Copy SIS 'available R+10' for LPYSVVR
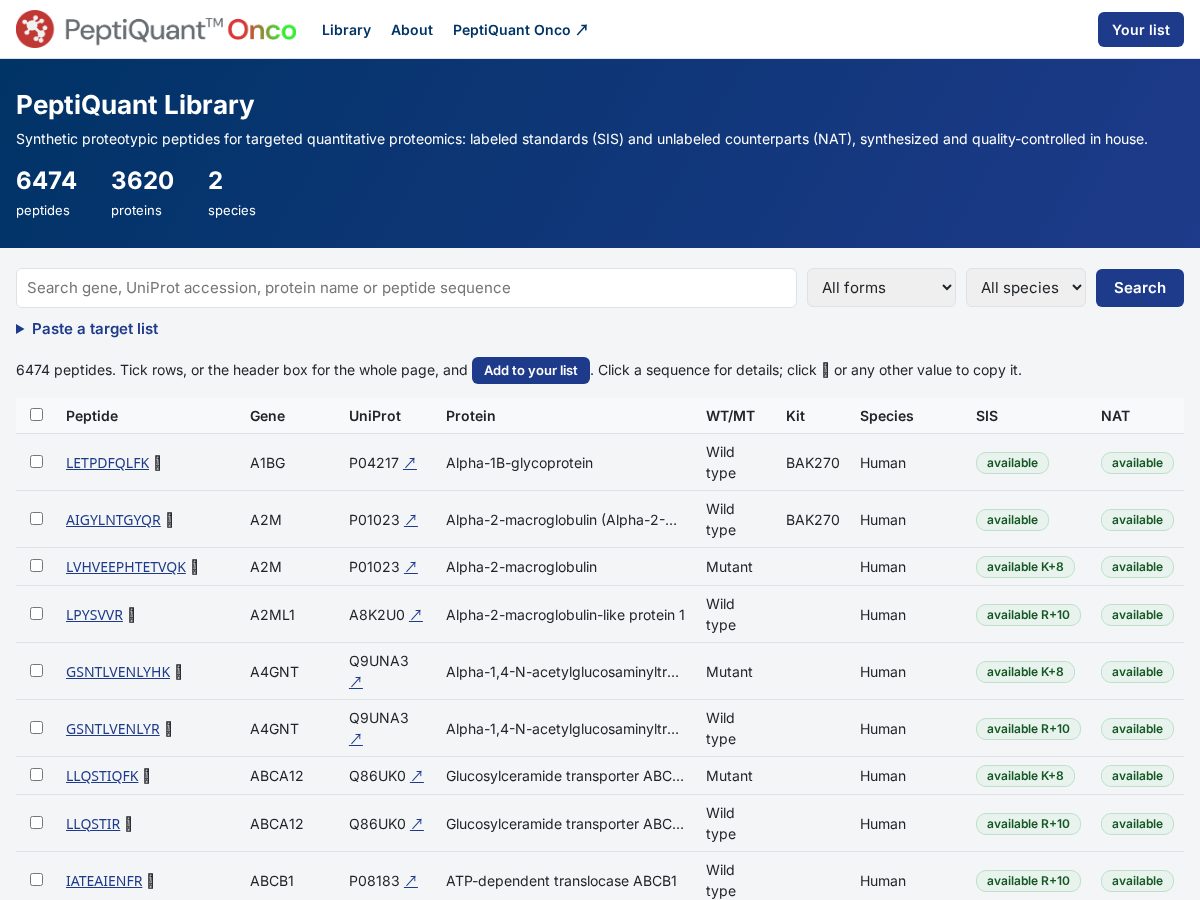 (1028, 615)
